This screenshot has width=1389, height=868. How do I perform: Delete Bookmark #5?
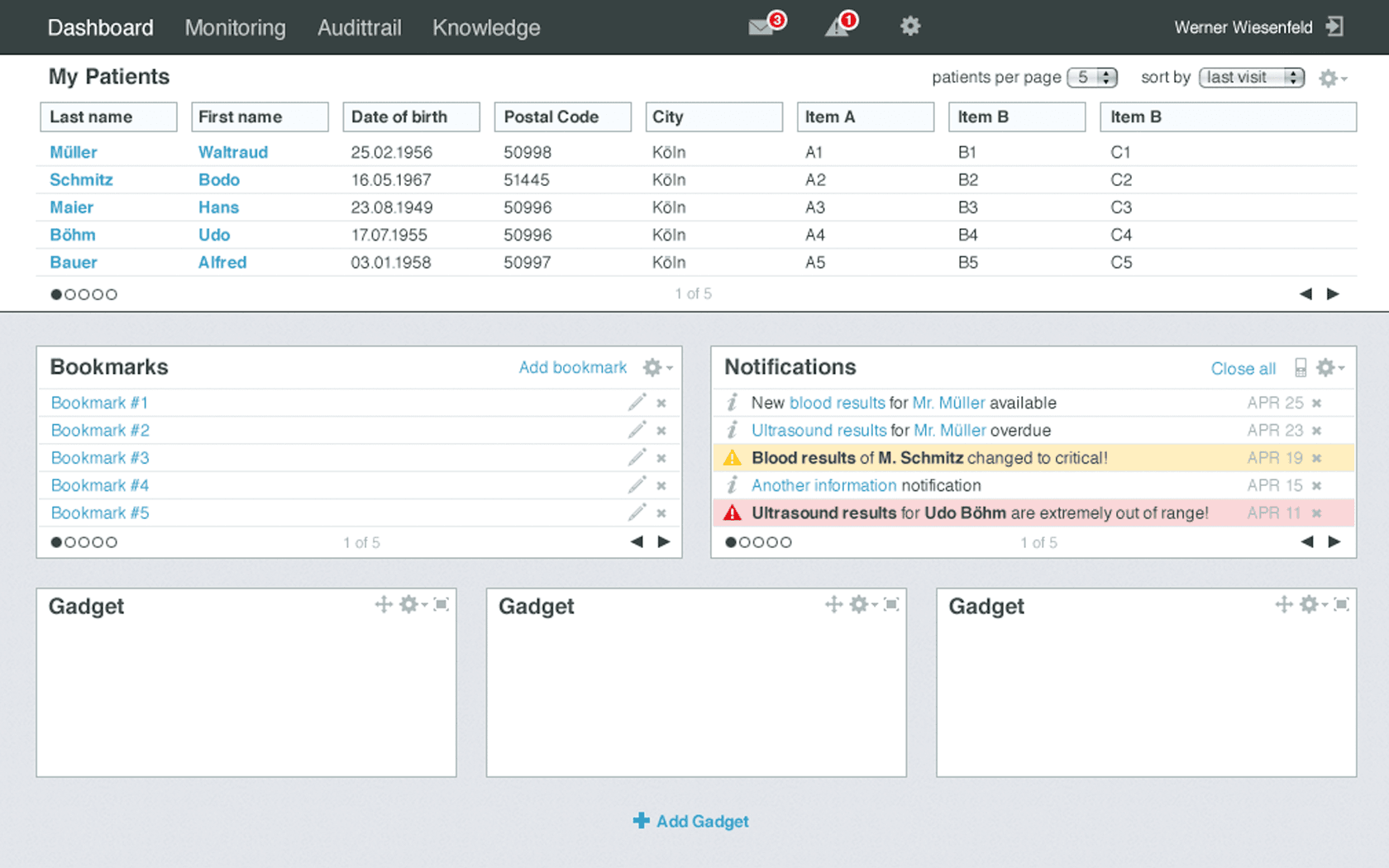661,513
